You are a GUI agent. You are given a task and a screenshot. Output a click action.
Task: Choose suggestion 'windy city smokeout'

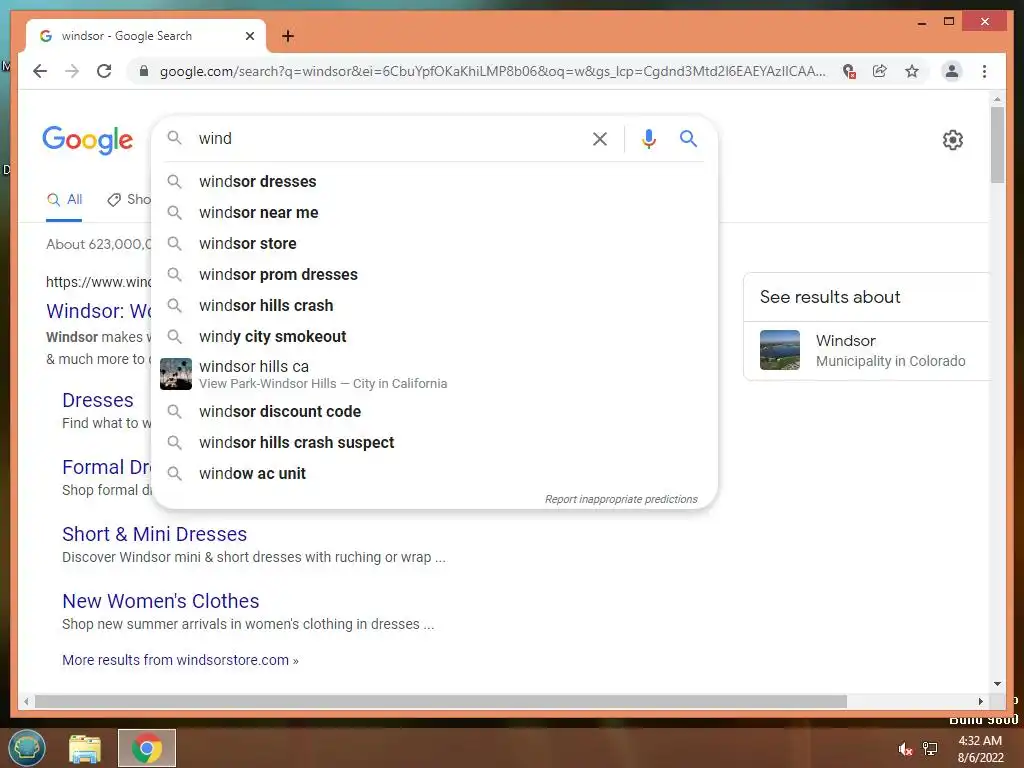434,336
